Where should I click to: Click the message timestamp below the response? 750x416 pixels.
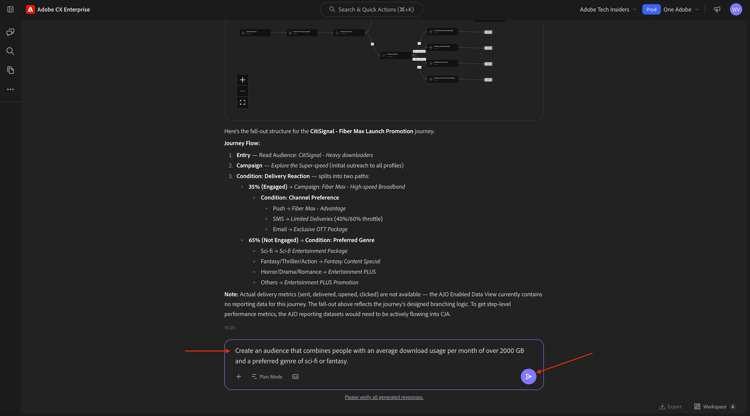coord(230,328)
